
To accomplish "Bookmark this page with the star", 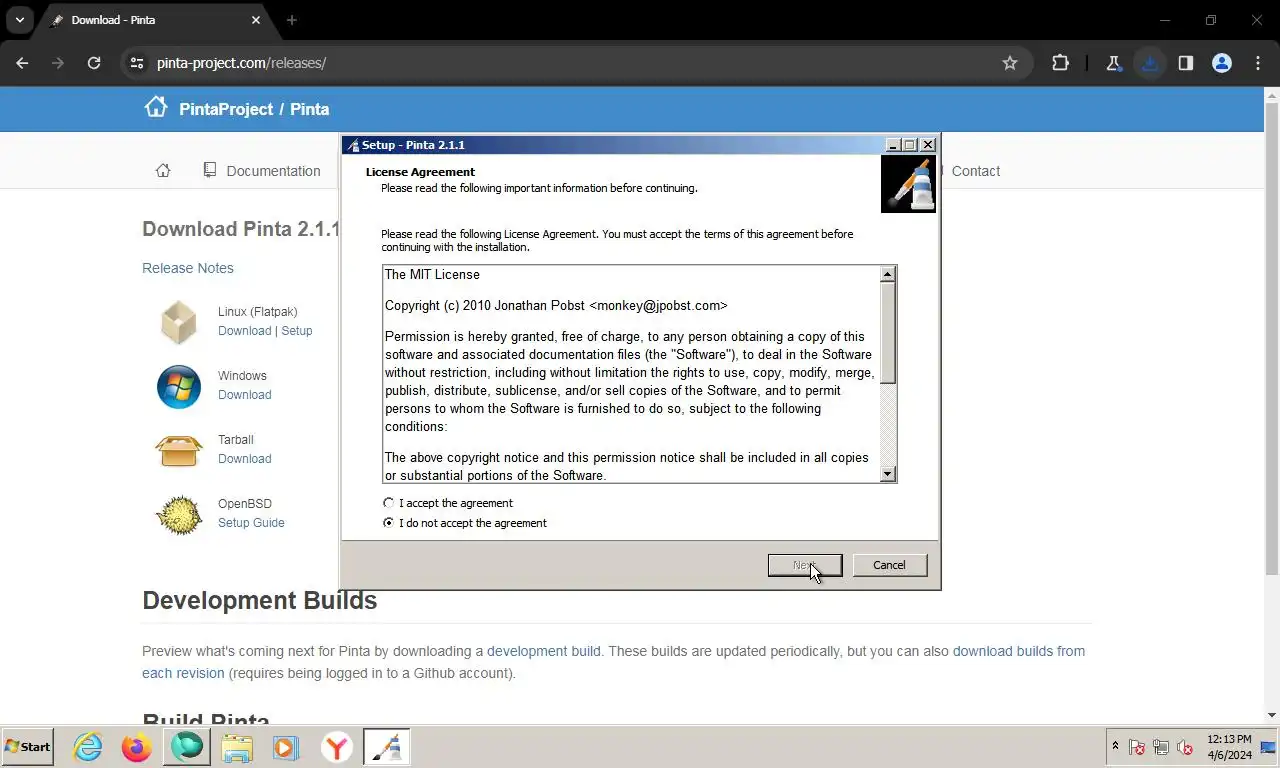I will (1010, 63).
